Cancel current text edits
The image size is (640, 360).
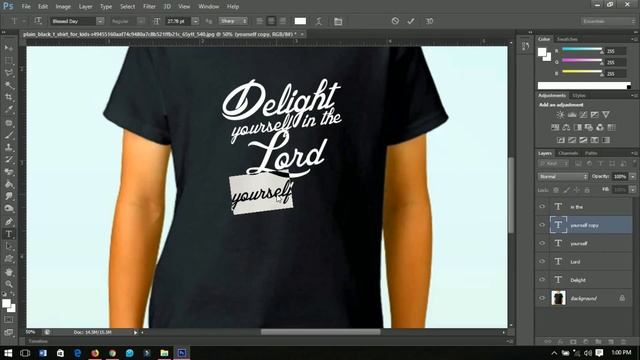coord(395,21)
